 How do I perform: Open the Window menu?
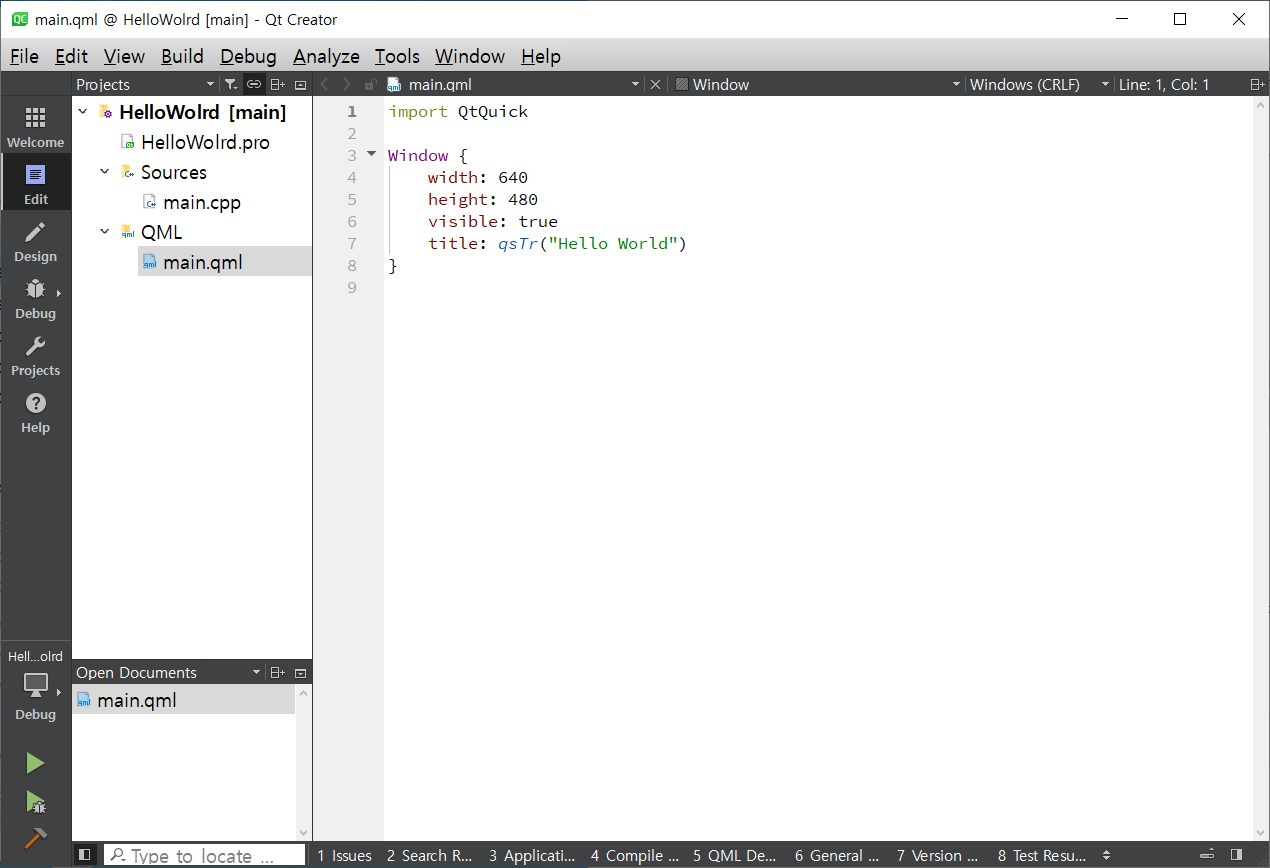(470, 56)
